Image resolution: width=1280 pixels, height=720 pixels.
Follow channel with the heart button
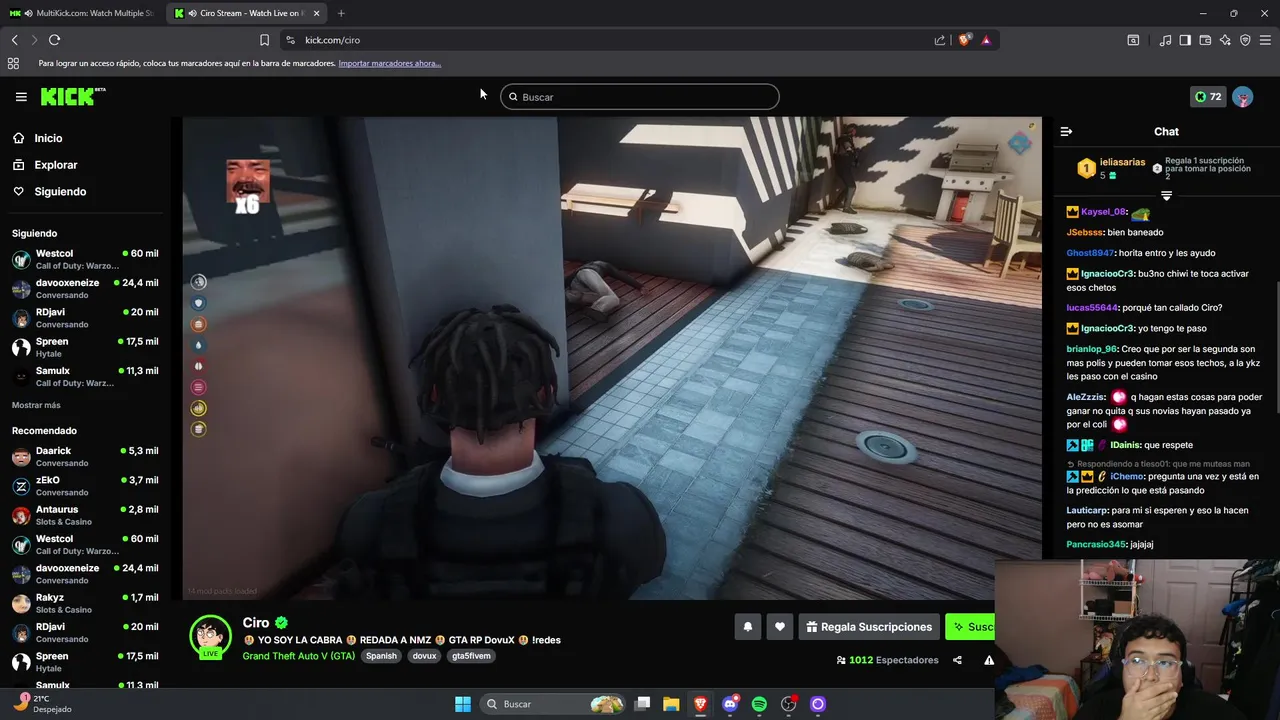point(780,627)
